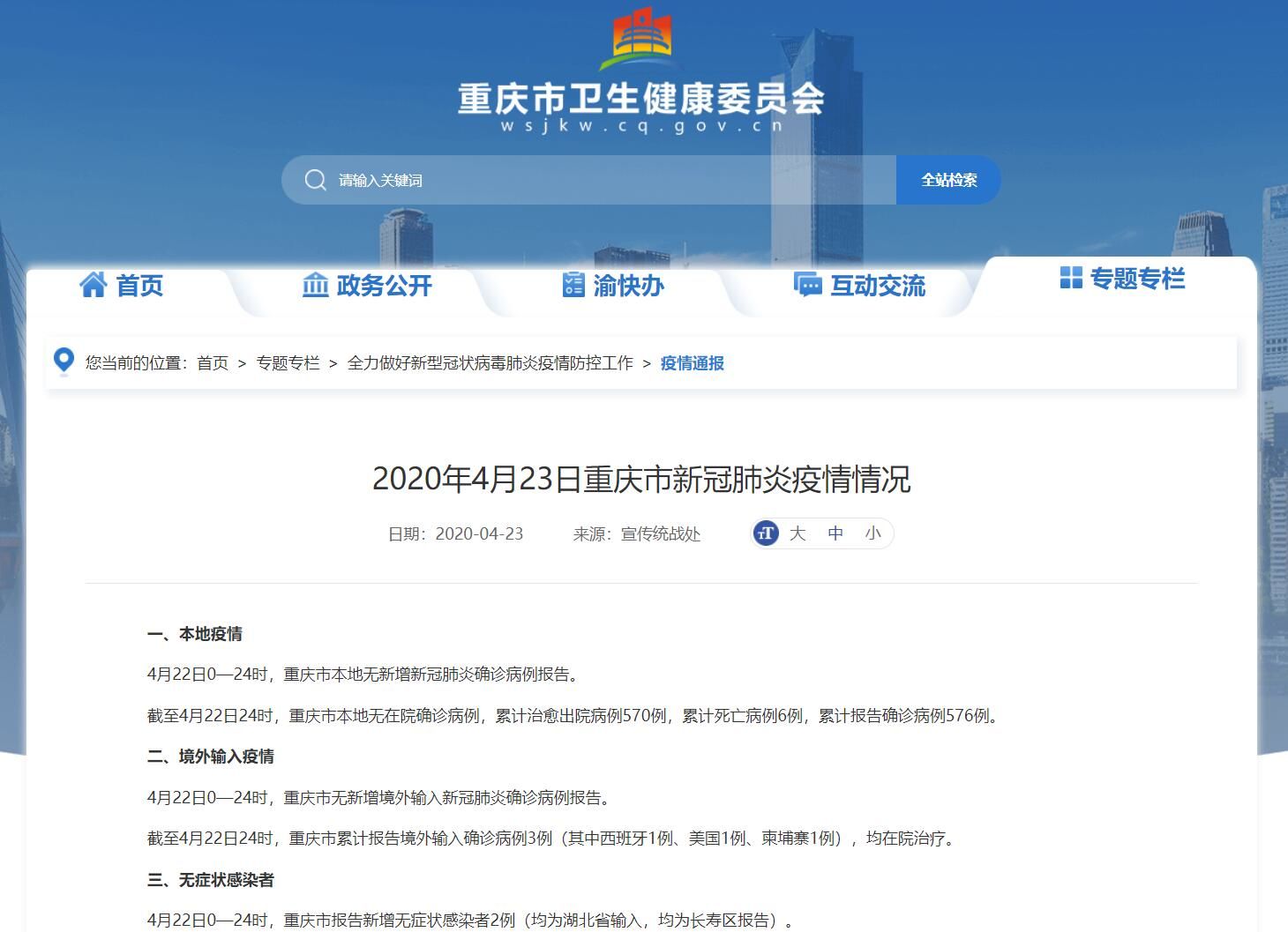
Task: Switch to the 渝快办 tab
Action: click(628, 286)
